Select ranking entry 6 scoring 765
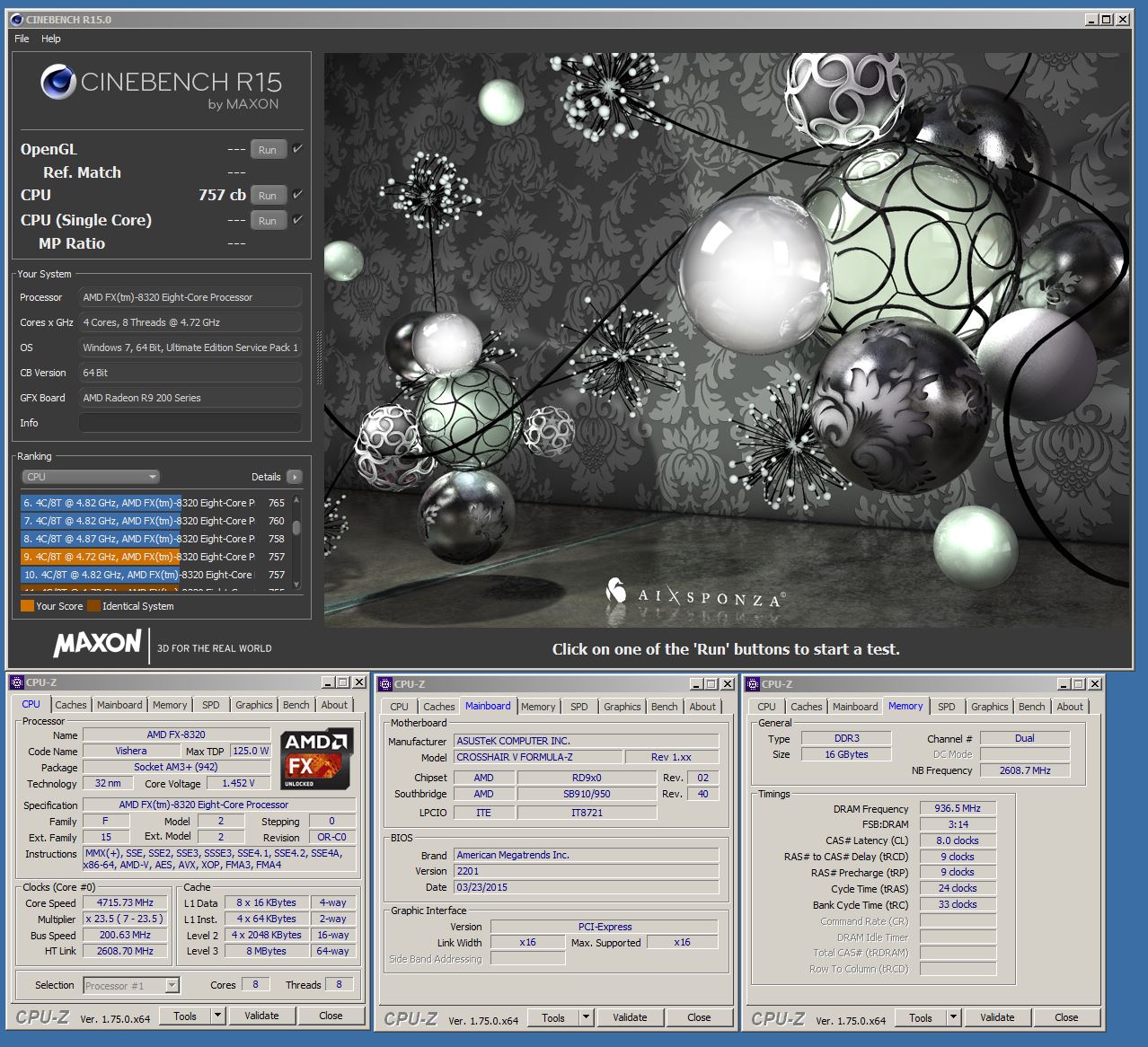This screenshot has width=1148, height=1047. coord(155,503)
